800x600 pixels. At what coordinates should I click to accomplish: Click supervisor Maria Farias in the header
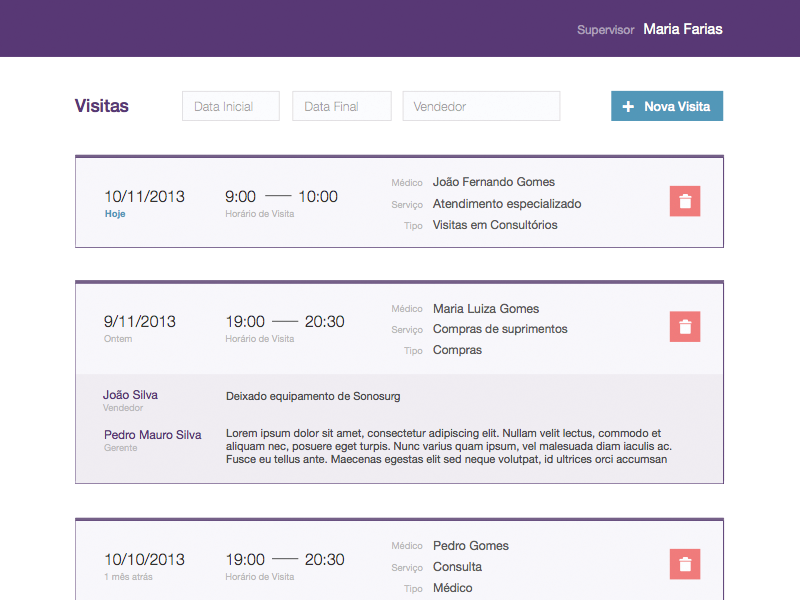[682, 29]
